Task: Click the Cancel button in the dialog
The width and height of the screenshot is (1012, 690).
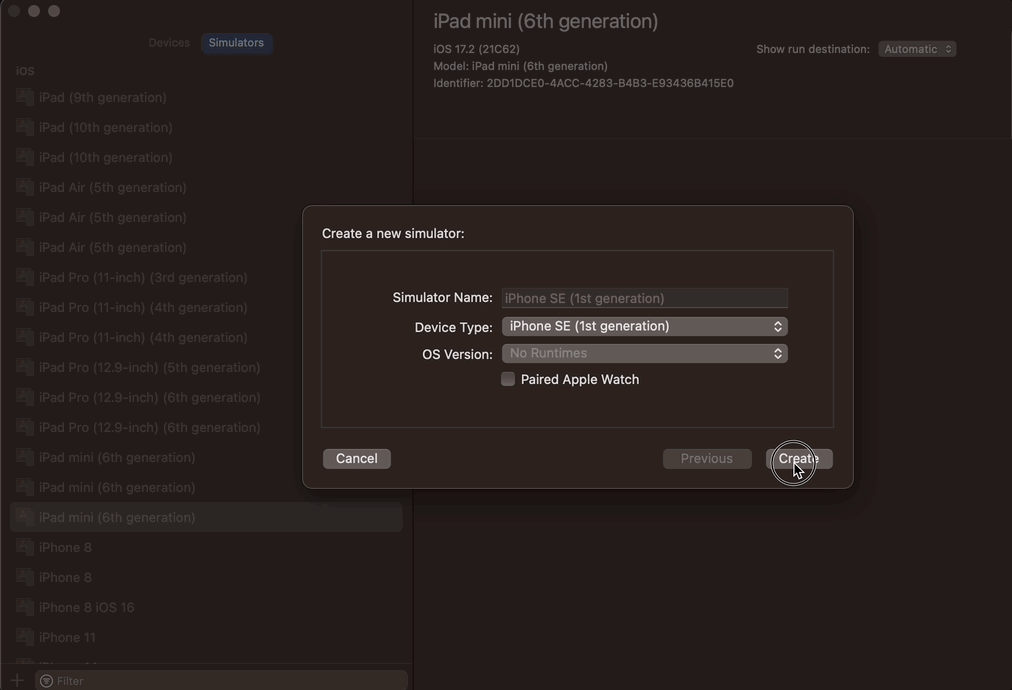Action: tap(356, 458)
